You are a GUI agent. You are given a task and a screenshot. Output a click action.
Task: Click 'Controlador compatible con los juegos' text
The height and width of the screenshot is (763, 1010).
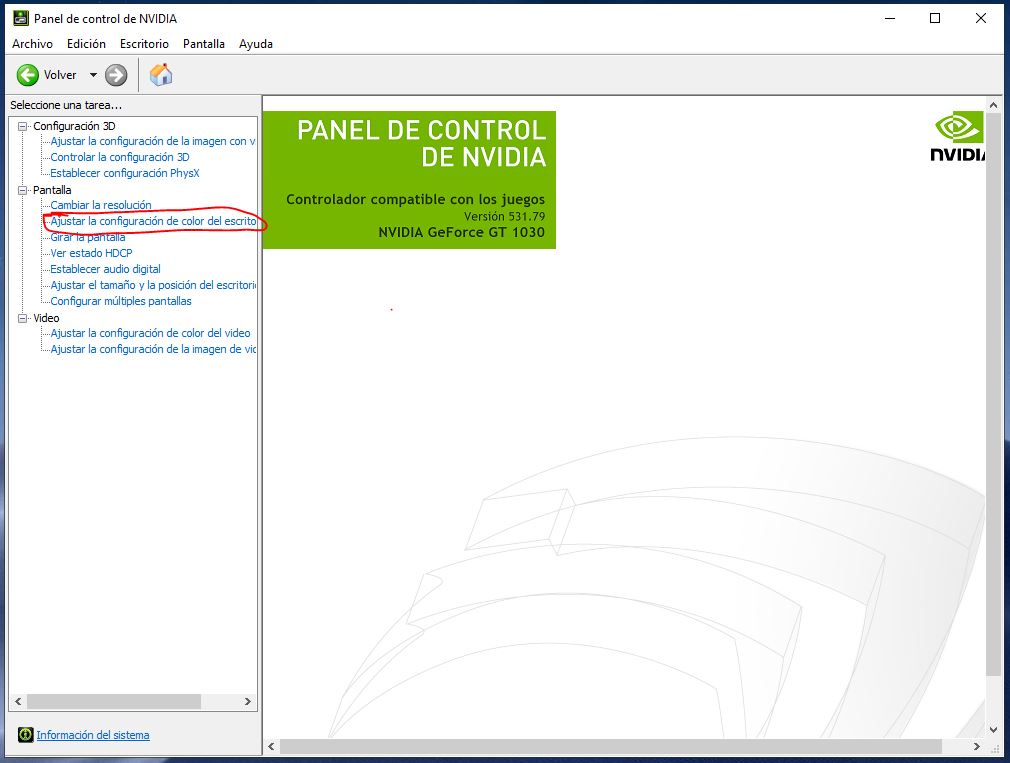(415, 200)
